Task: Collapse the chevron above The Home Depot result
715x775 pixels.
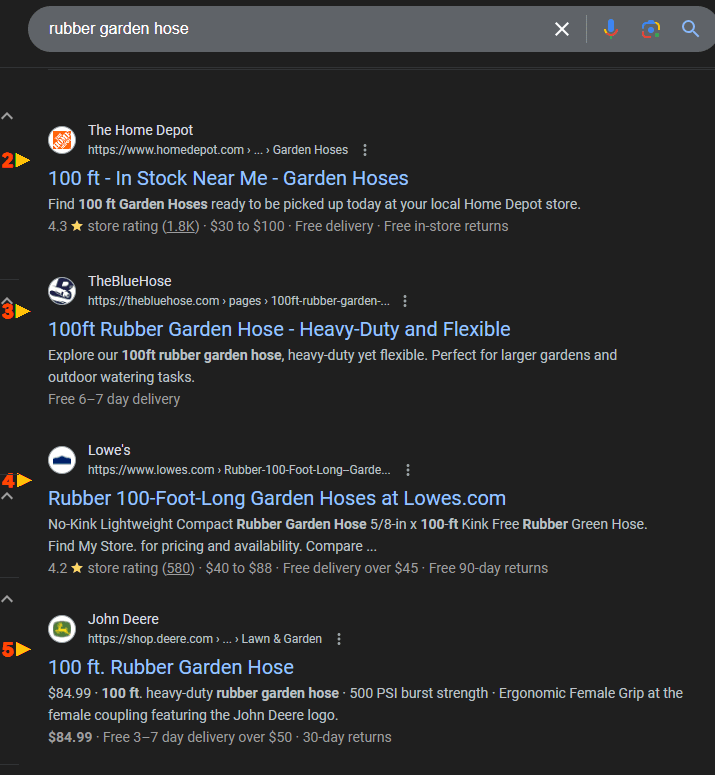Action: (x=7, y=116)
